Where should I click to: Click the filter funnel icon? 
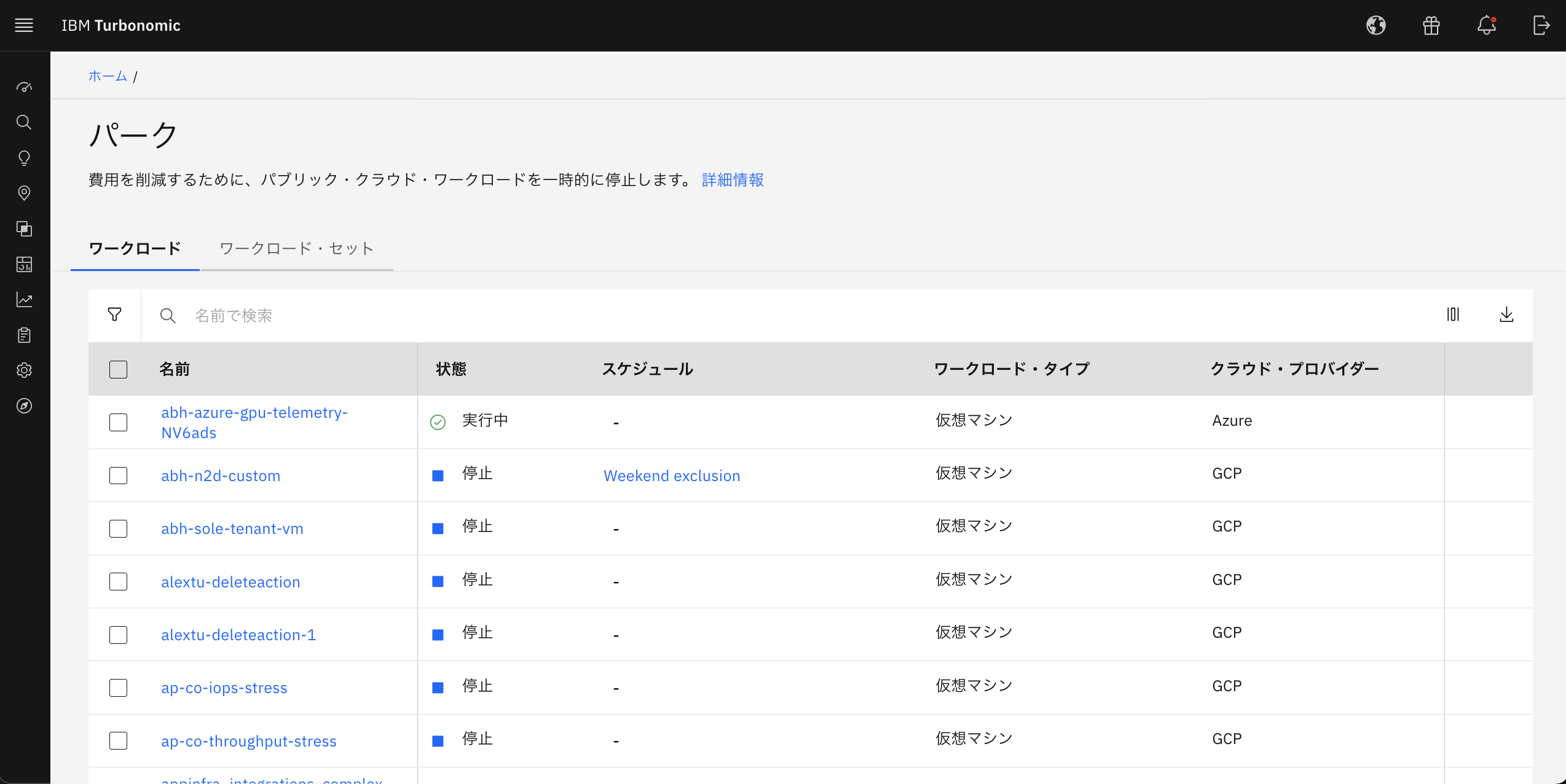pos(114,315)
